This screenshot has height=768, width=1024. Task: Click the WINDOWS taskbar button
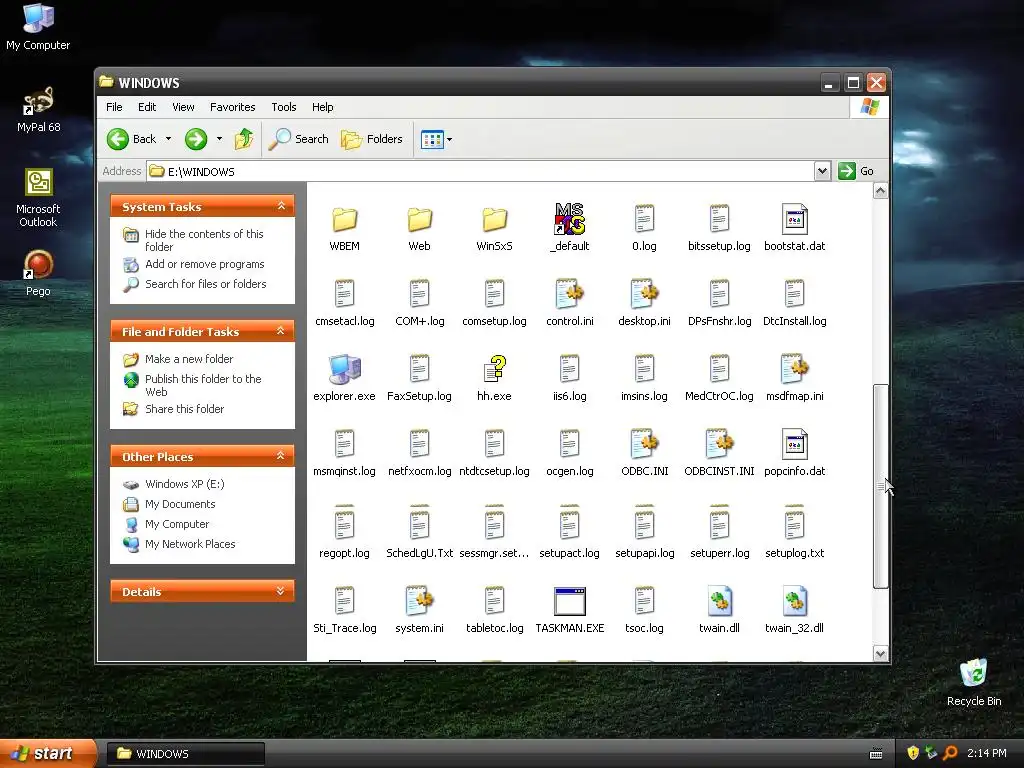pyautogui.click(x=185, y=754)
